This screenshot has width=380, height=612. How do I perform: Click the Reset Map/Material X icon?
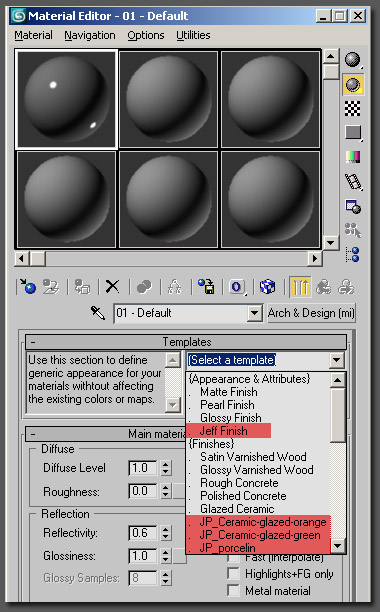[113, 287]
